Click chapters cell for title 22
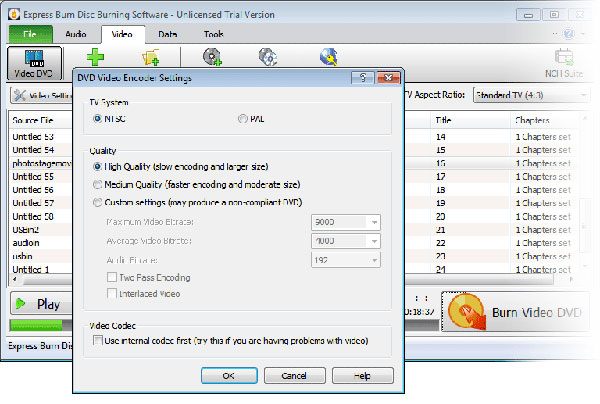The width and height of the screenshot is (600, 404). pos(543,243)
